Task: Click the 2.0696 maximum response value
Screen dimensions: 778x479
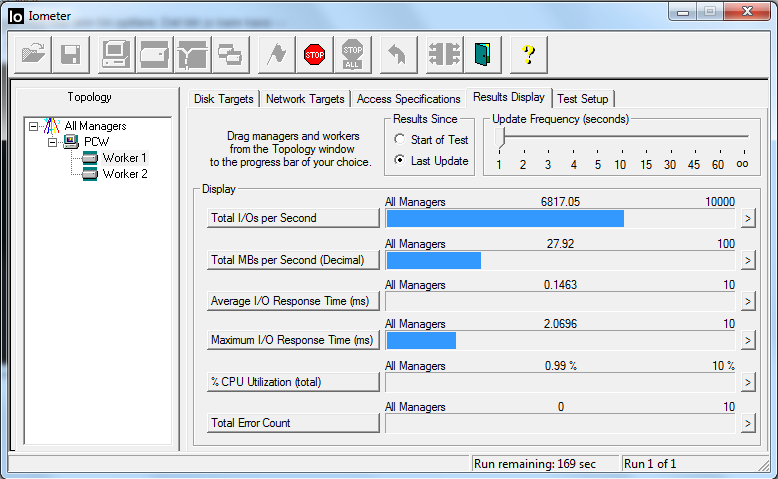Action: tap(560, 324)
